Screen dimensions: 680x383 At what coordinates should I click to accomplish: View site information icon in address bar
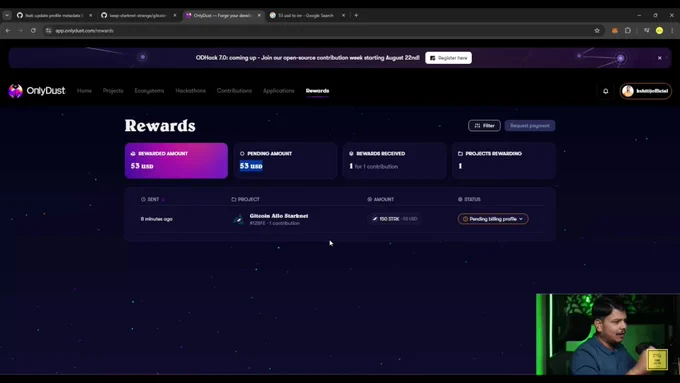tap(49, 30)
